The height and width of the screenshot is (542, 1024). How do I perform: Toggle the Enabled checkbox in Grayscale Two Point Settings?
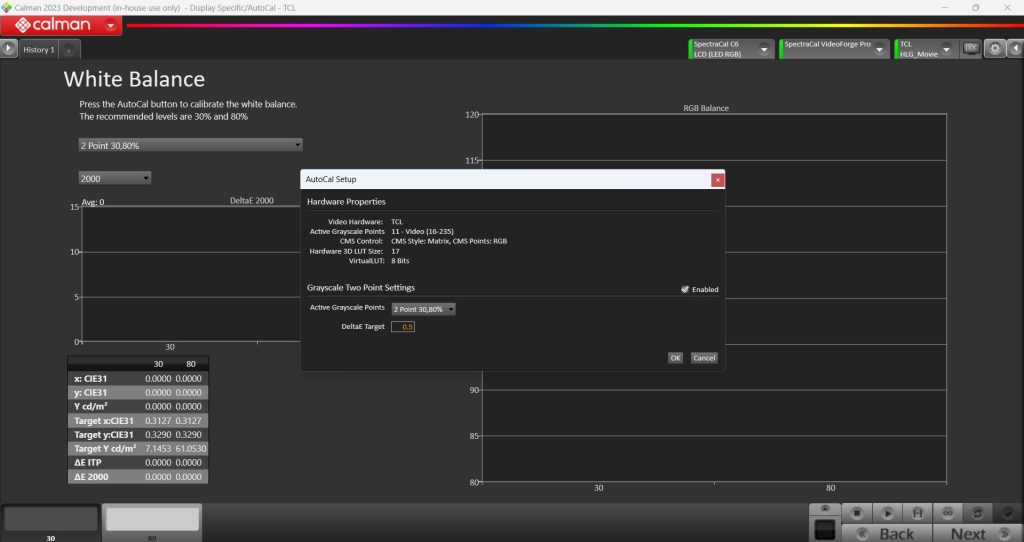pyautogui.click(x=685, y=289)
